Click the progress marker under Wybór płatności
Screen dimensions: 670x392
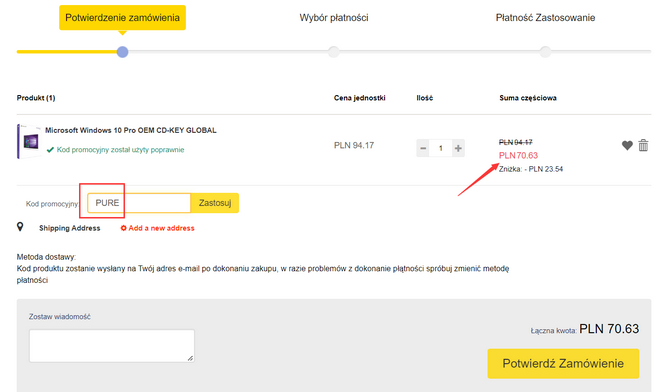[x=334, y=52]
